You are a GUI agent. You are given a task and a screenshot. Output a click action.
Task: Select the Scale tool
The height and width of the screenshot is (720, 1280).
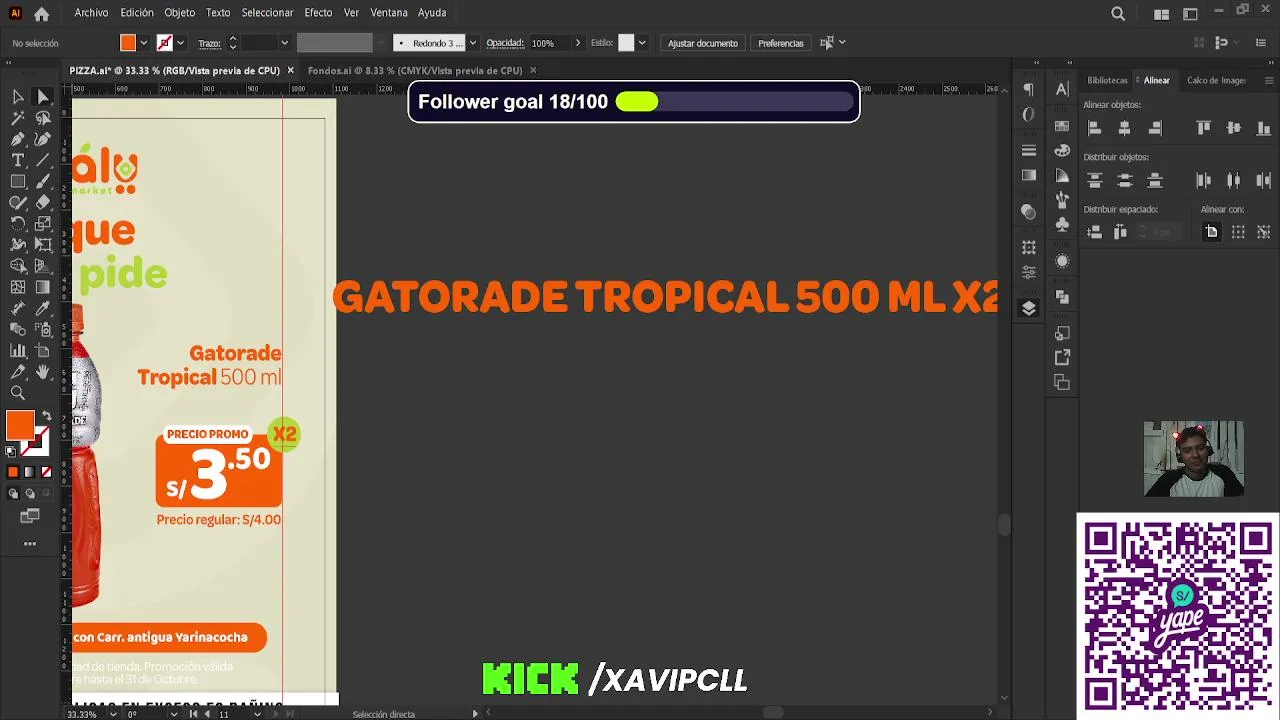coord(43,223)
